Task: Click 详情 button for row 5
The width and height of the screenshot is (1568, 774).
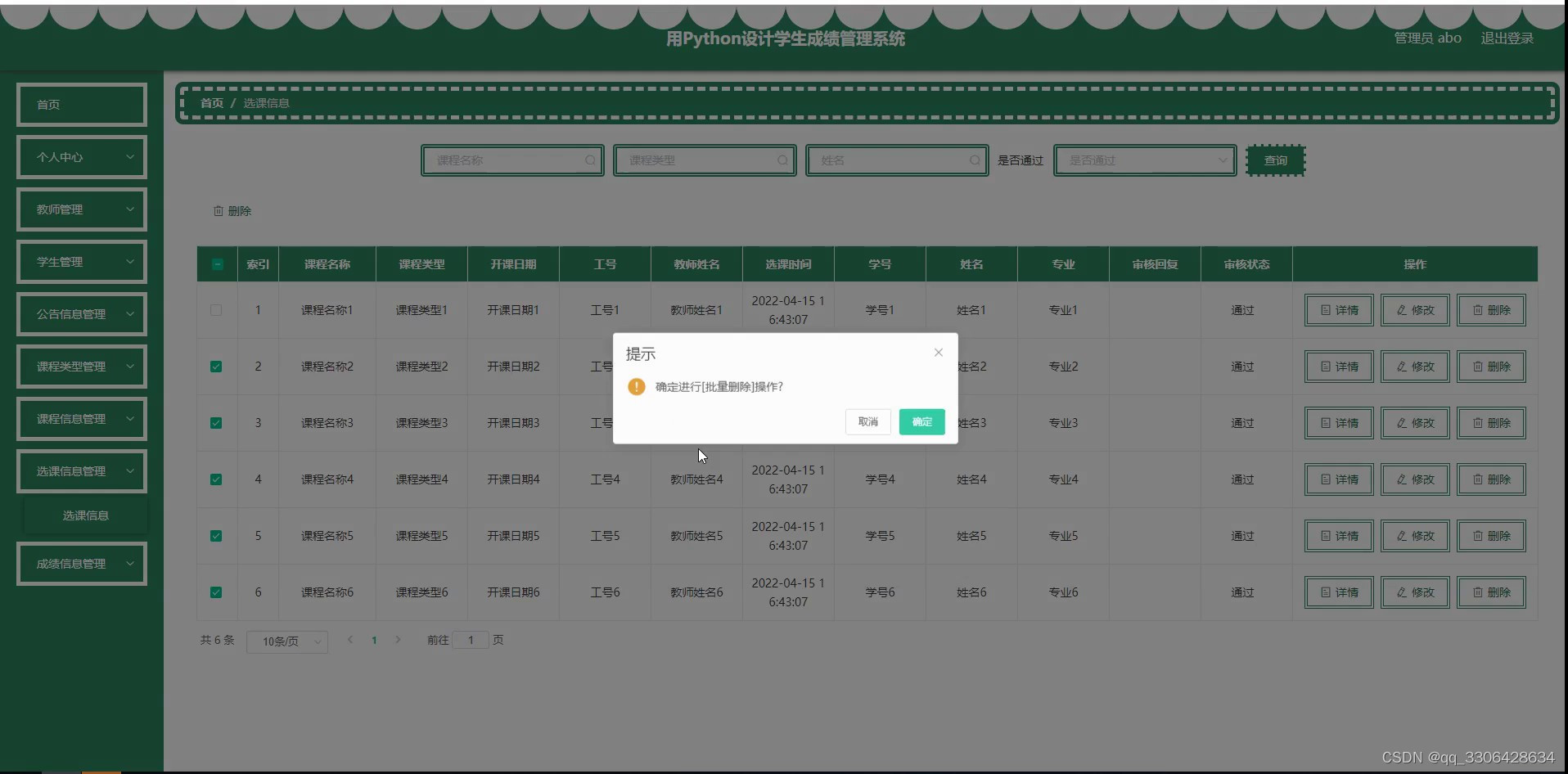Action: point(1339,536)
